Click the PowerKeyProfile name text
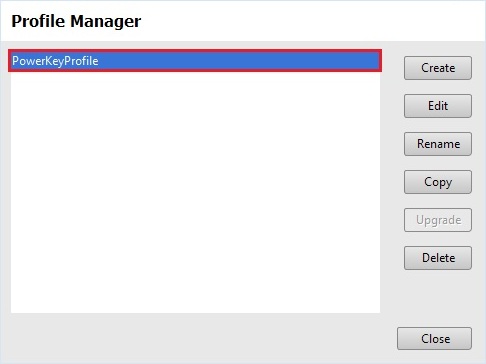The image size is (486, 364). pyautogui.click(x=55, y=61)
